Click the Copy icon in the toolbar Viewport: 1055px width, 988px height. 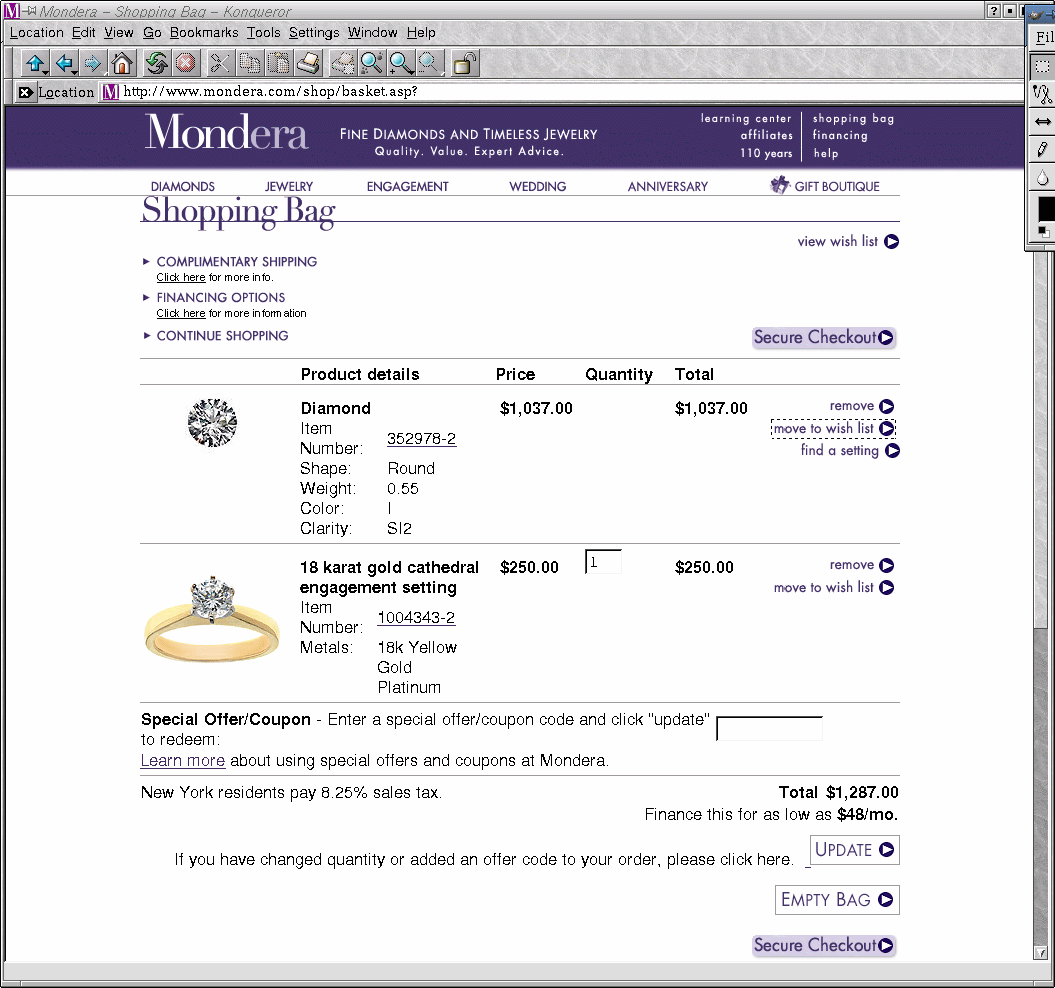pyautogui.click(x=250, y=64)
